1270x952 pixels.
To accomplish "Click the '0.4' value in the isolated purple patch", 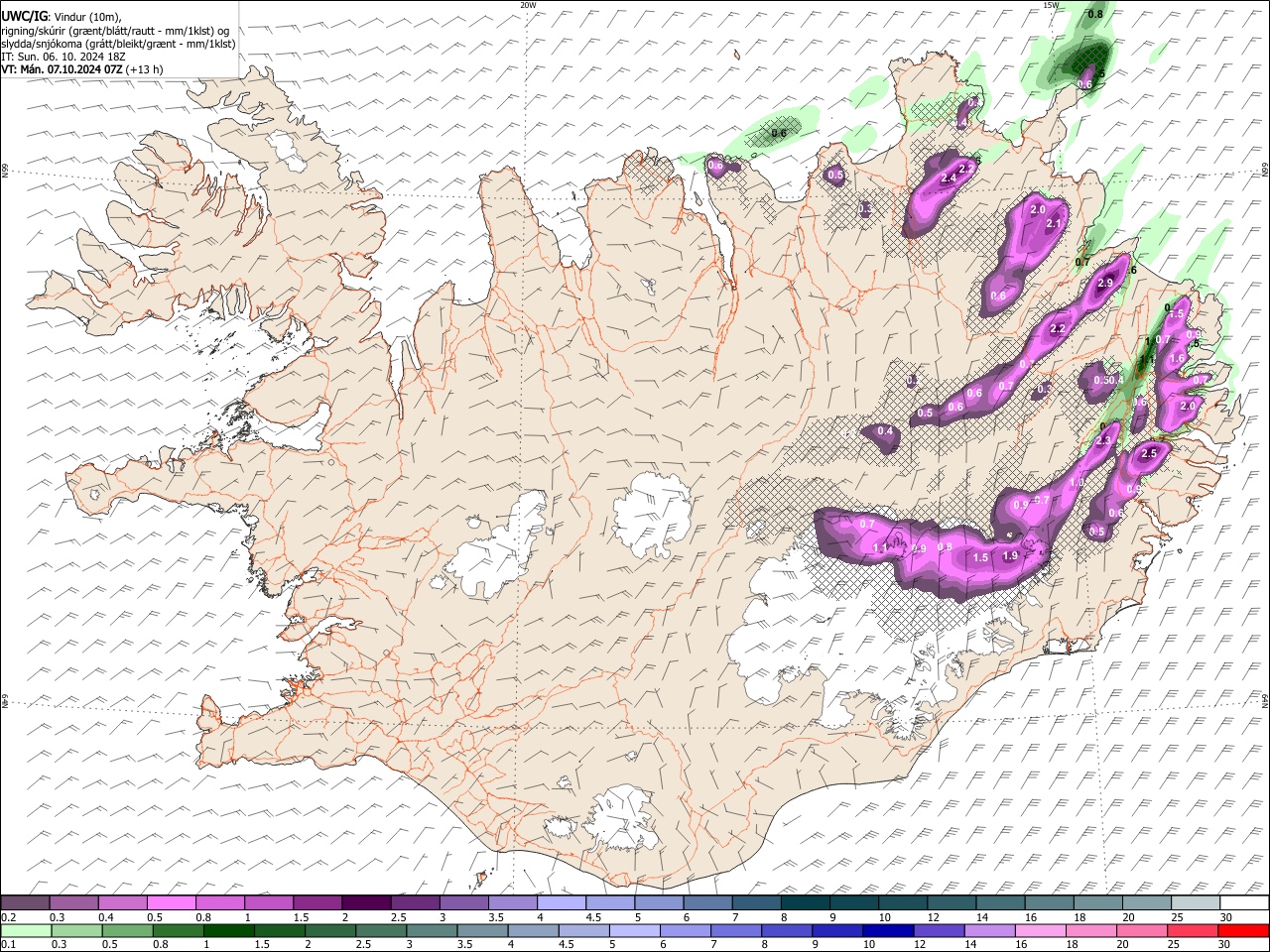I will [x=885, y=431].
